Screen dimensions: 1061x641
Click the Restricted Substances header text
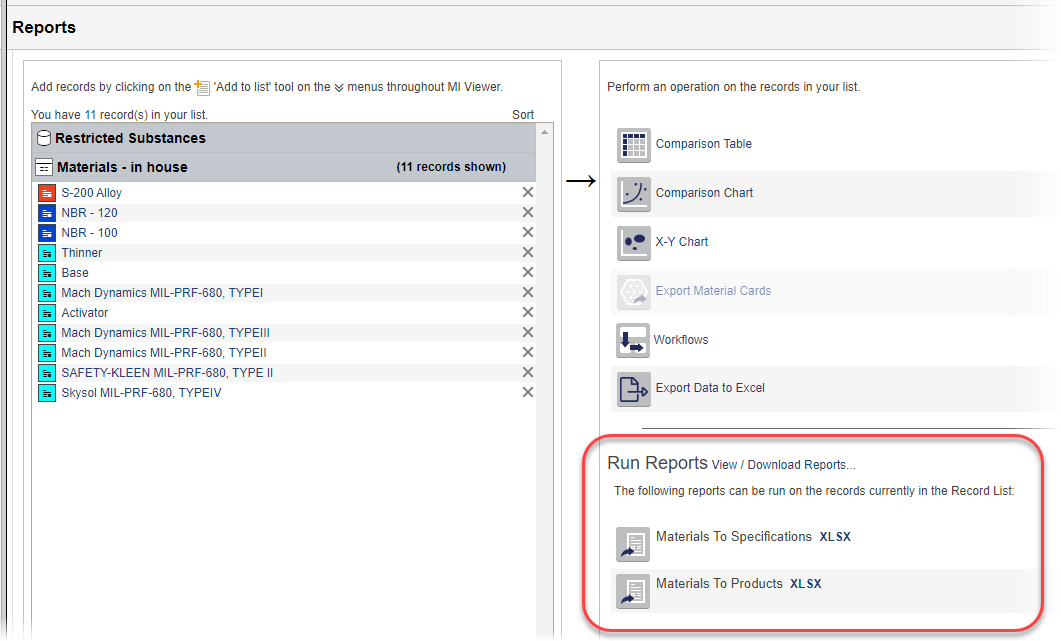click(x=131, y=138)
